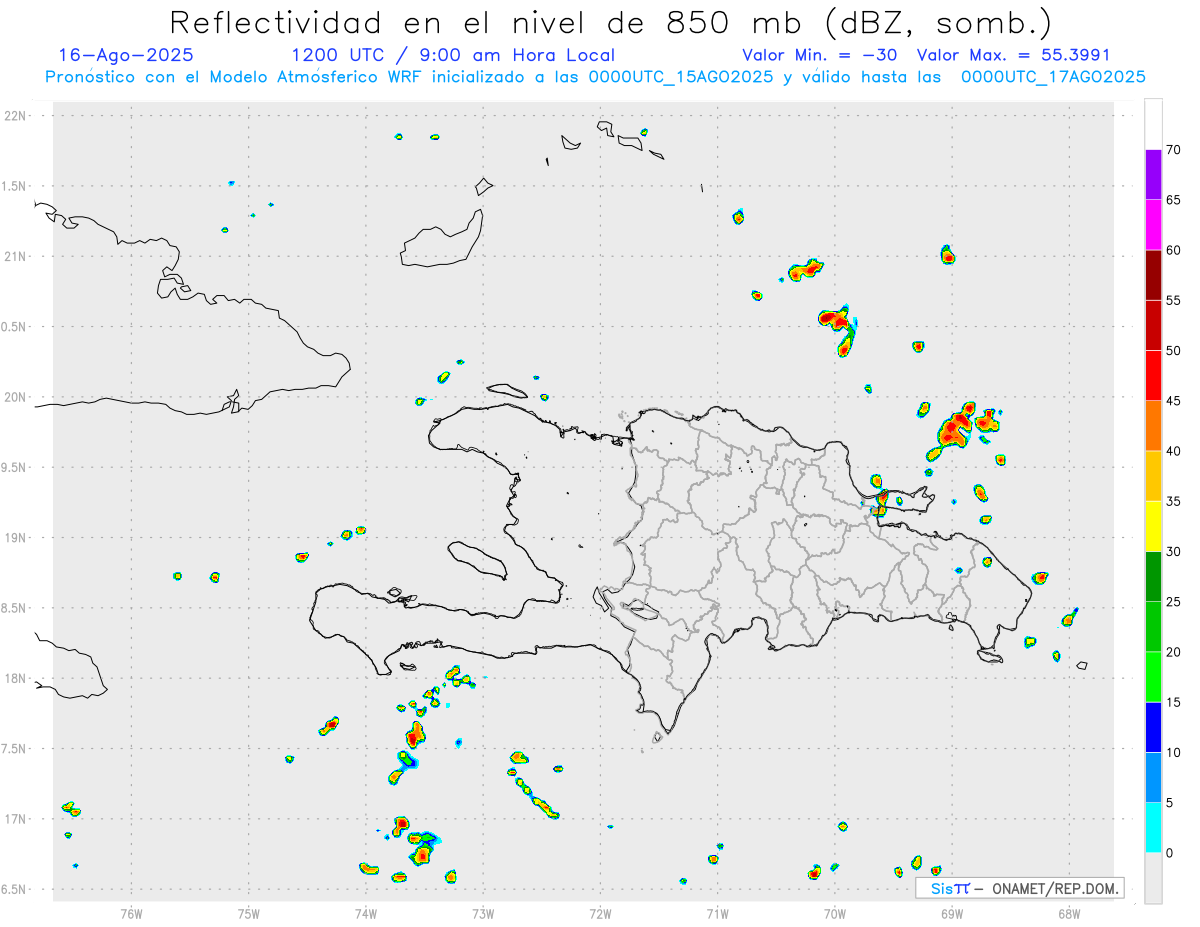This screenshot has height=927, width=1200.
Task: Click the '19N' latitude axis label
Action: click(x=17, y=538)
